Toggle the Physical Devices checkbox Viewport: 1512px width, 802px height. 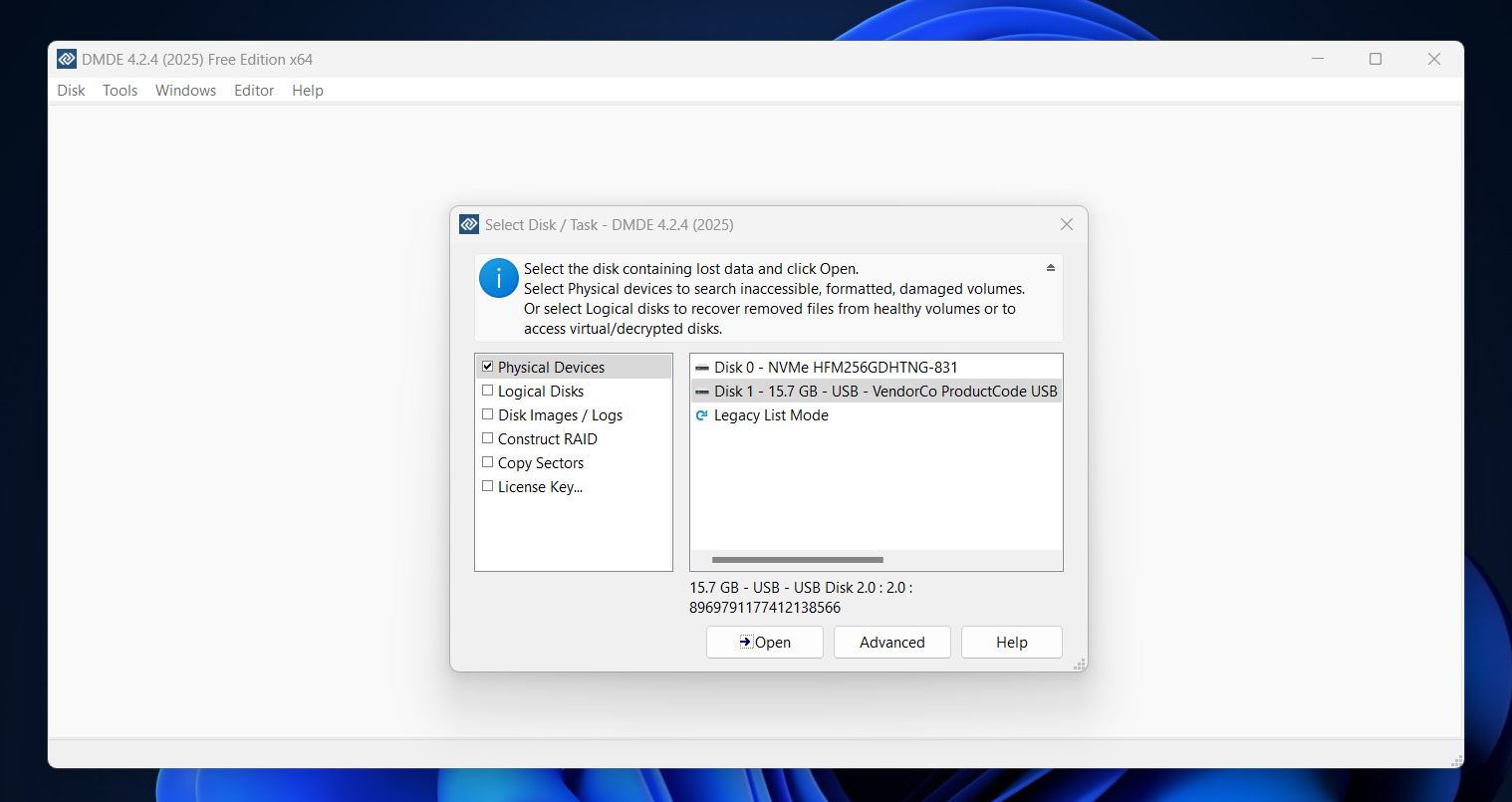[487, 367]
